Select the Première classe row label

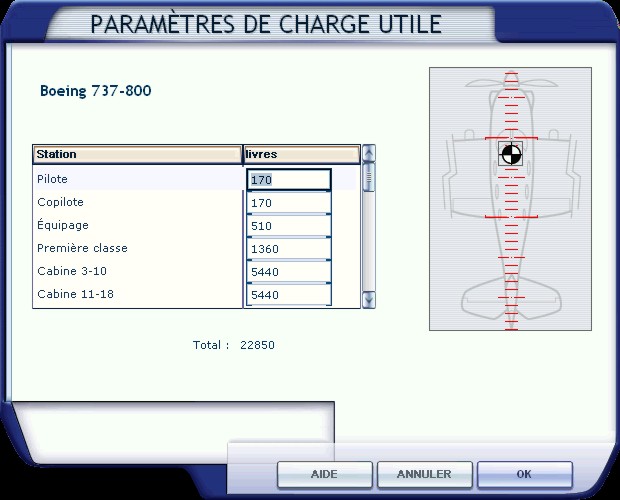coord(82,248)
